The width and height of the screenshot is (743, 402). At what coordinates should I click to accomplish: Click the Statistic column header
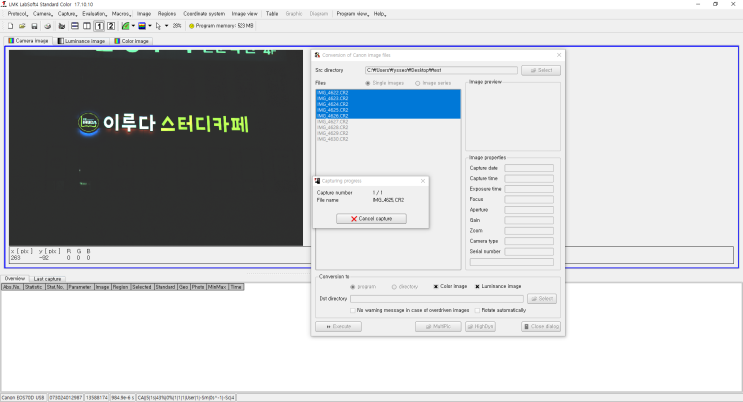coord(34,287)
